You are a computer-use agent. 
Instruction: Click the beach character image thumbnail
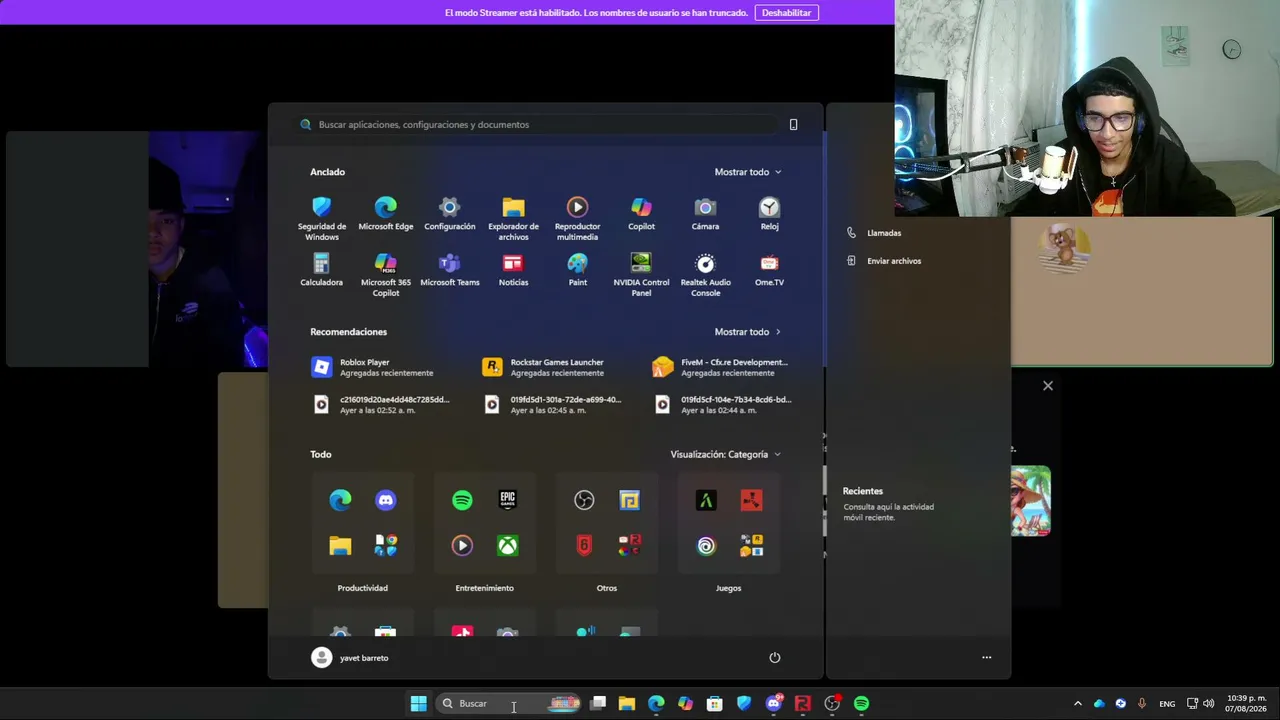1030,501
